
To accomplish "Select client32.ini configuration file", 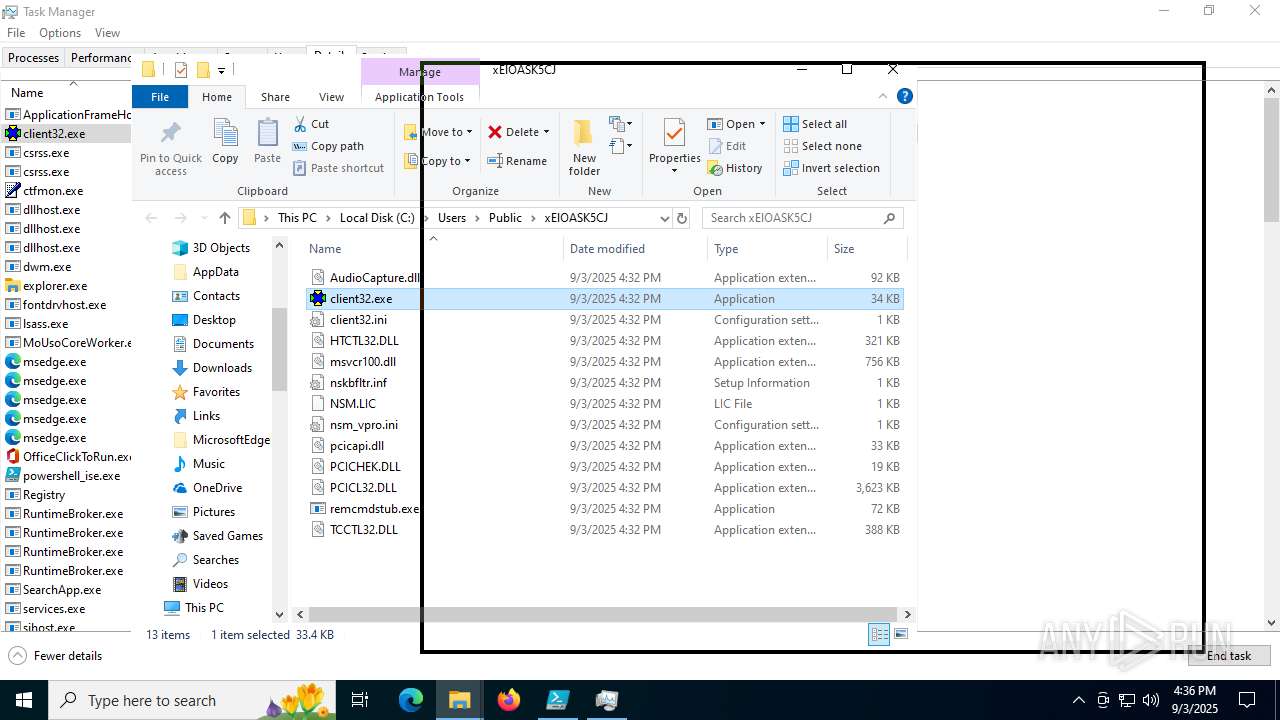I will click(x=358, y=320).
